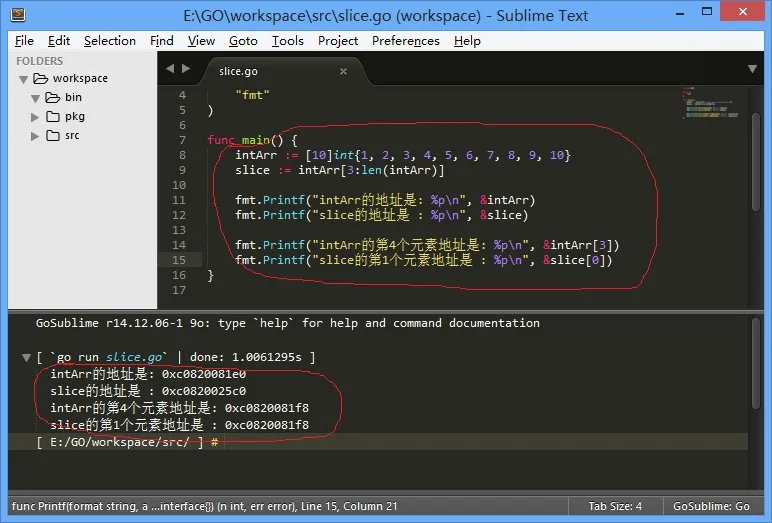Click output line 0xc0820025c0
This screenshot has width=772, height=523.
(x=148, y=391)
